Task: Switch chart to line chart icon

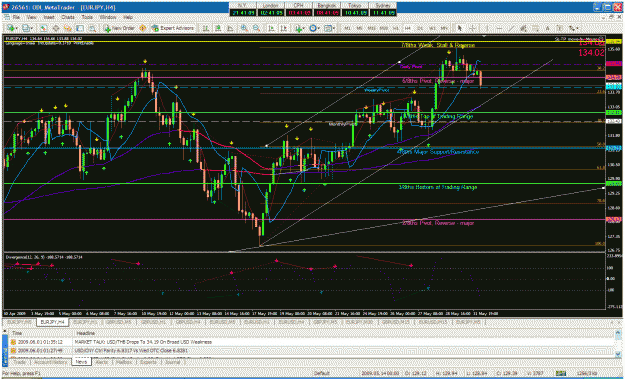Action: pos(230,28)
